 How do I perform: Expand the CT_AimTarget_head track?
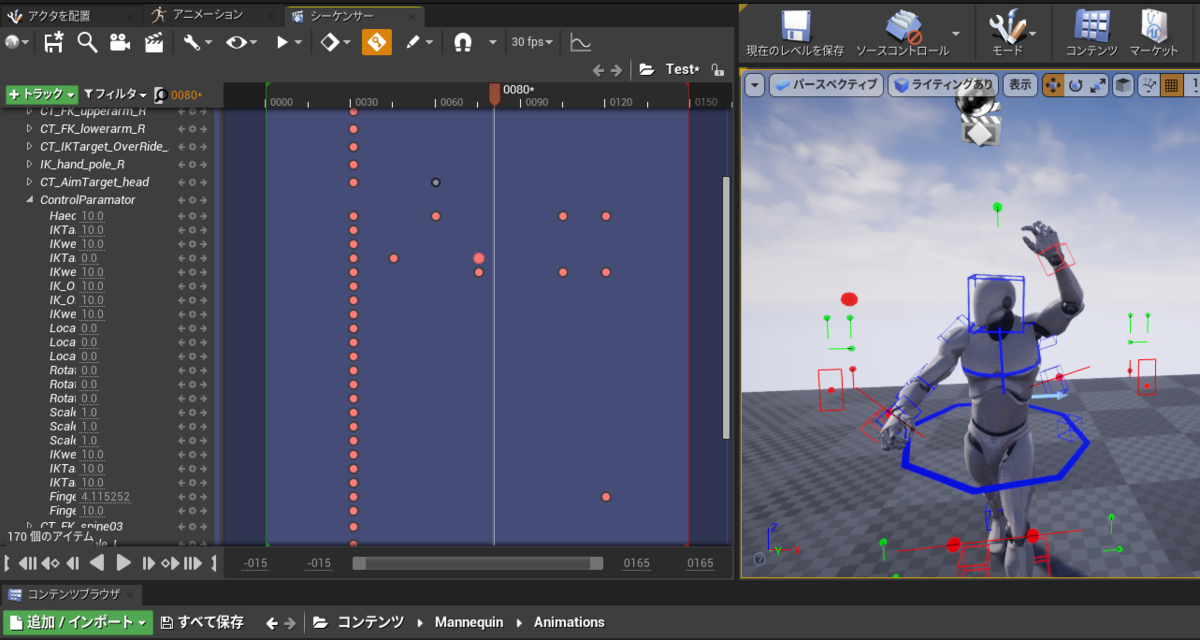pyautogui.click(x=30, y=182)
